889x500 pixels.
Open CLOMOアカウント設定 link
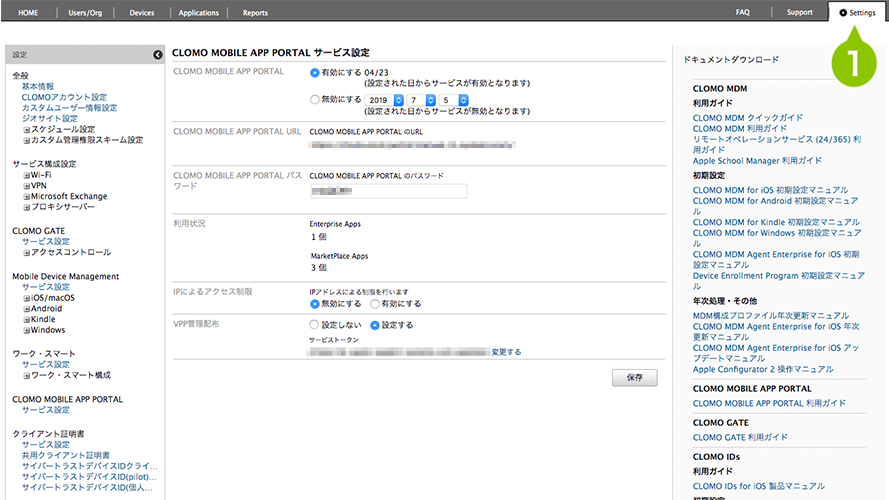64,97
